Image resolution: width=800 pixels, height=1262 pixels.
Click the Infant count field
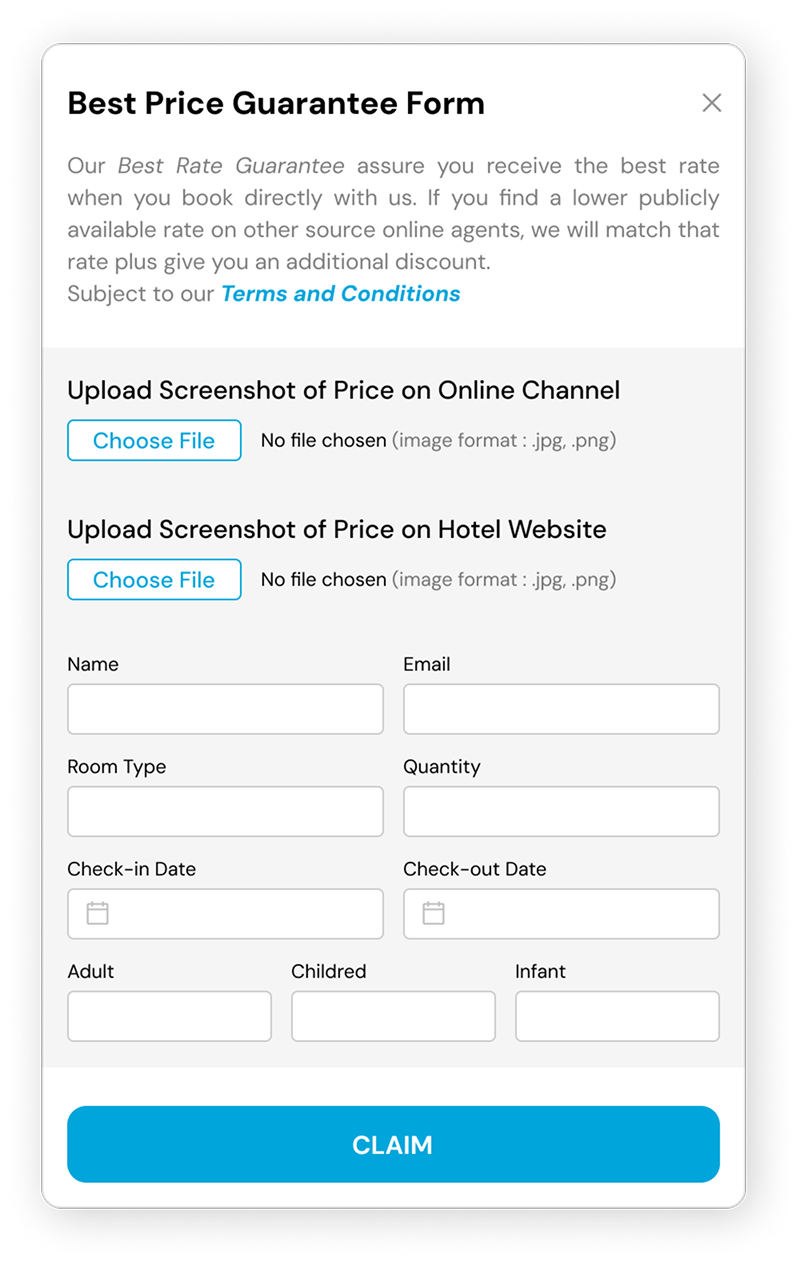point(617,1016)
